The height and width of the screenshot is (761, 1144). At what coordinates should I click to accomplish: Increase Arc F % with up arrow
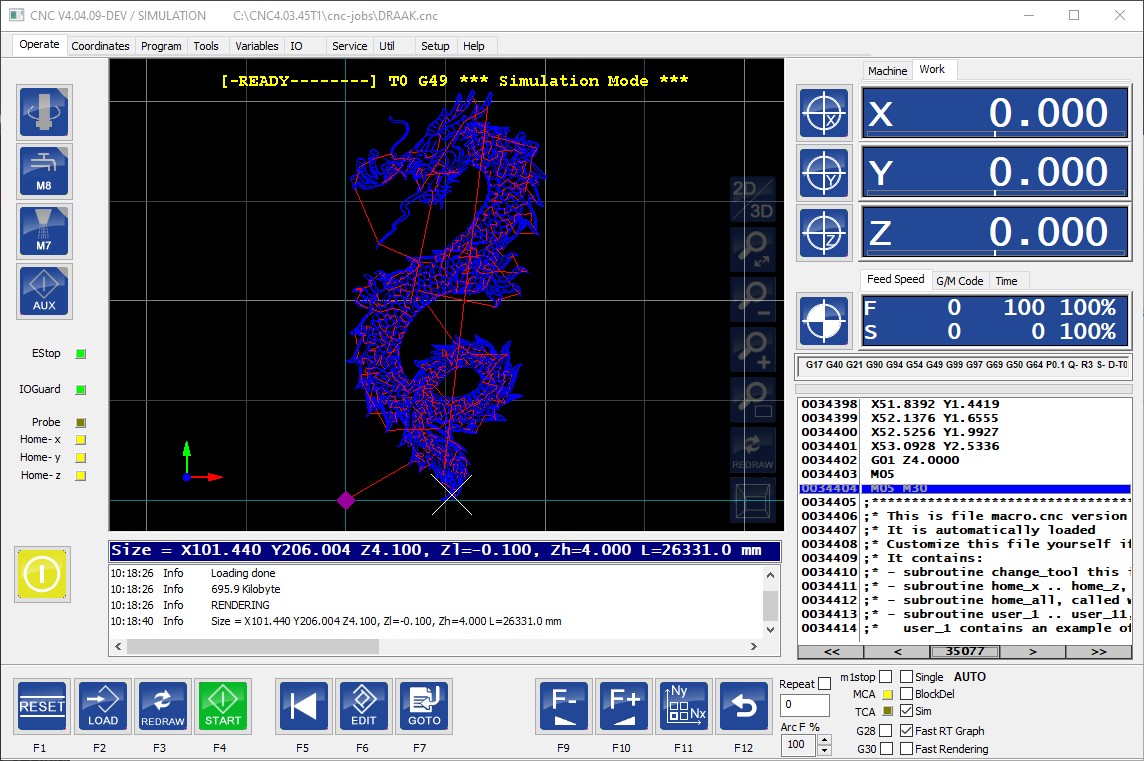(824, 740)
